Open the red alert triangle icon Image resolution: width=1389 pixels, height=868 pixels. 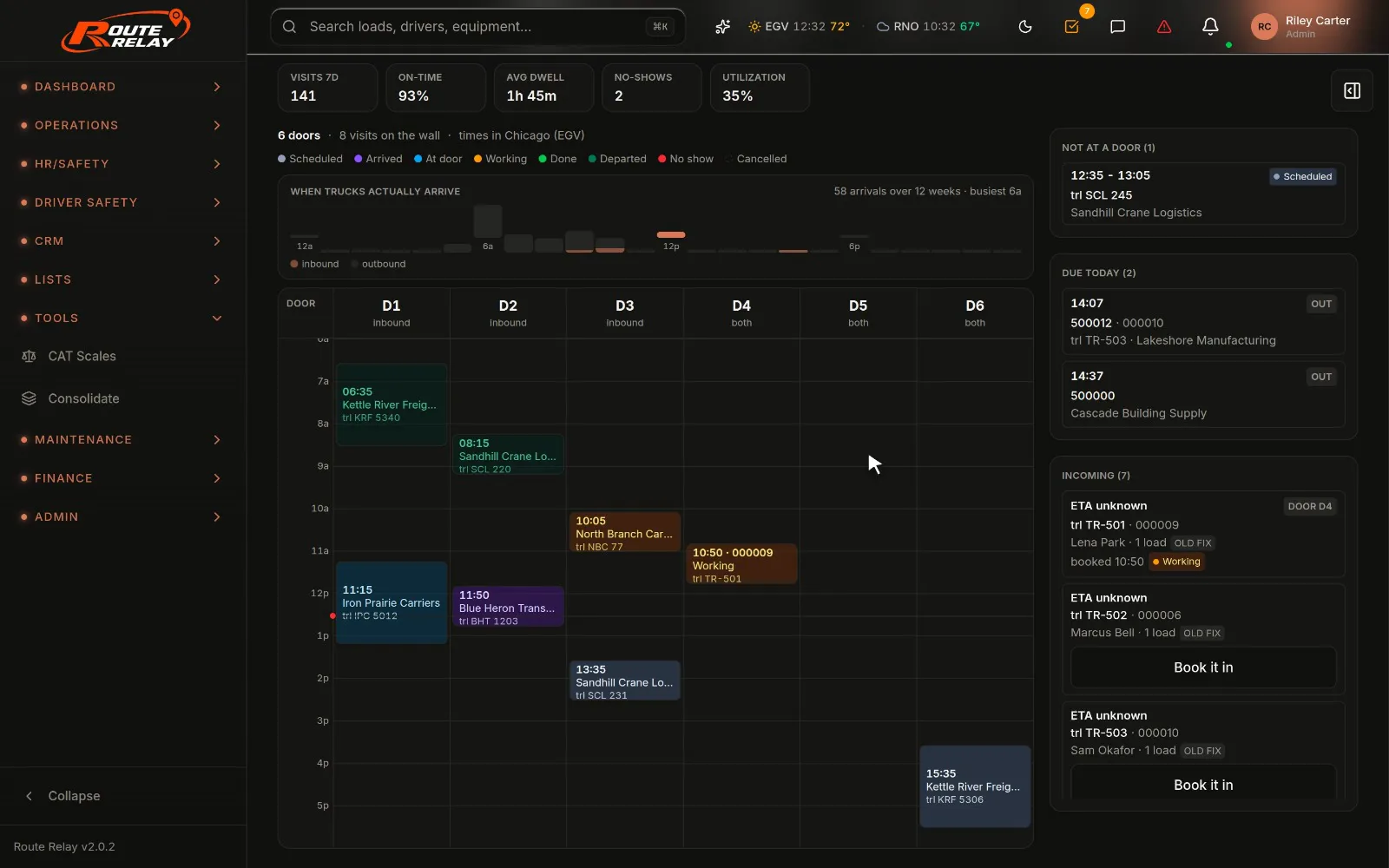[x=1164, y=27]
